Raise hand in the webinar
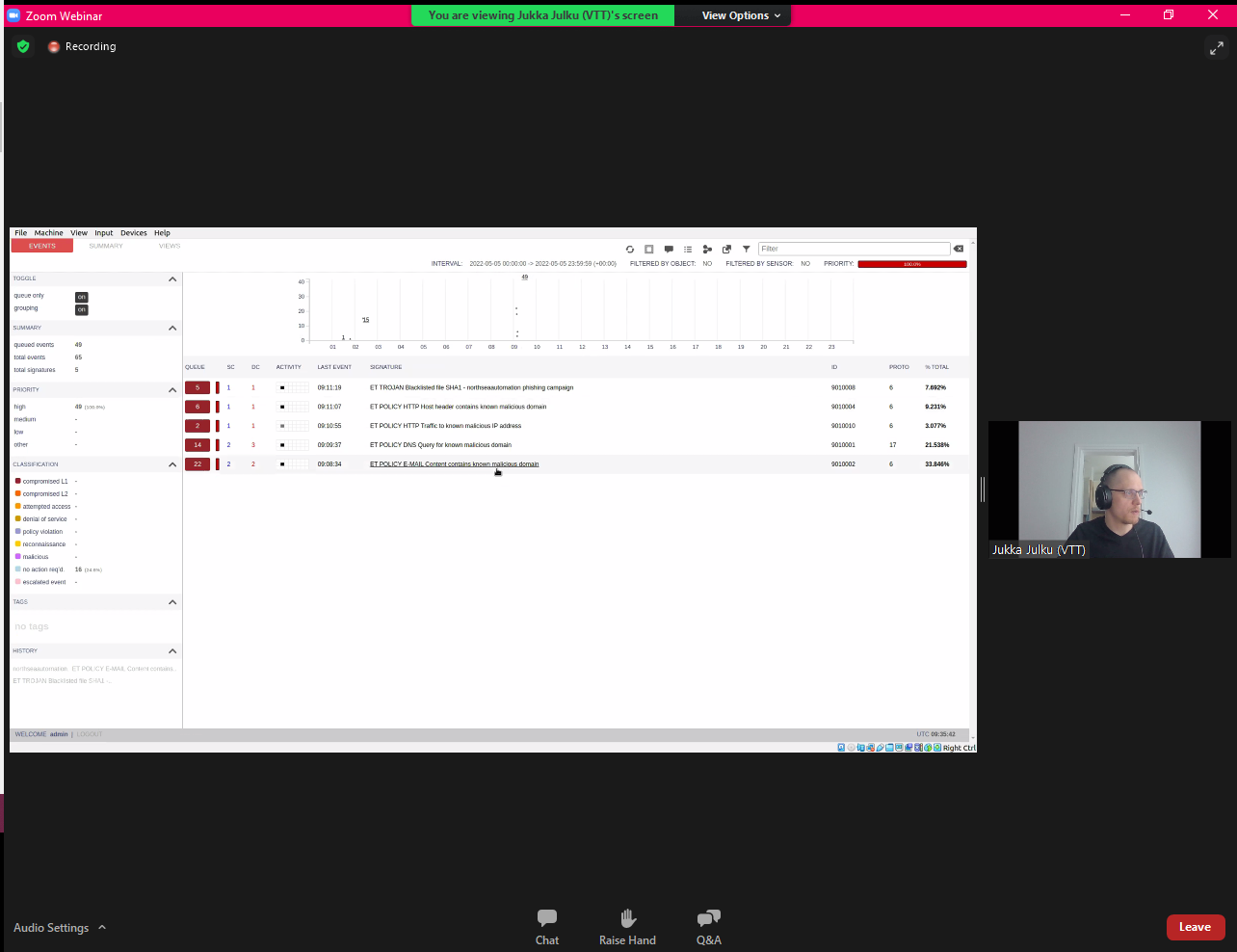 pos(627,927)
